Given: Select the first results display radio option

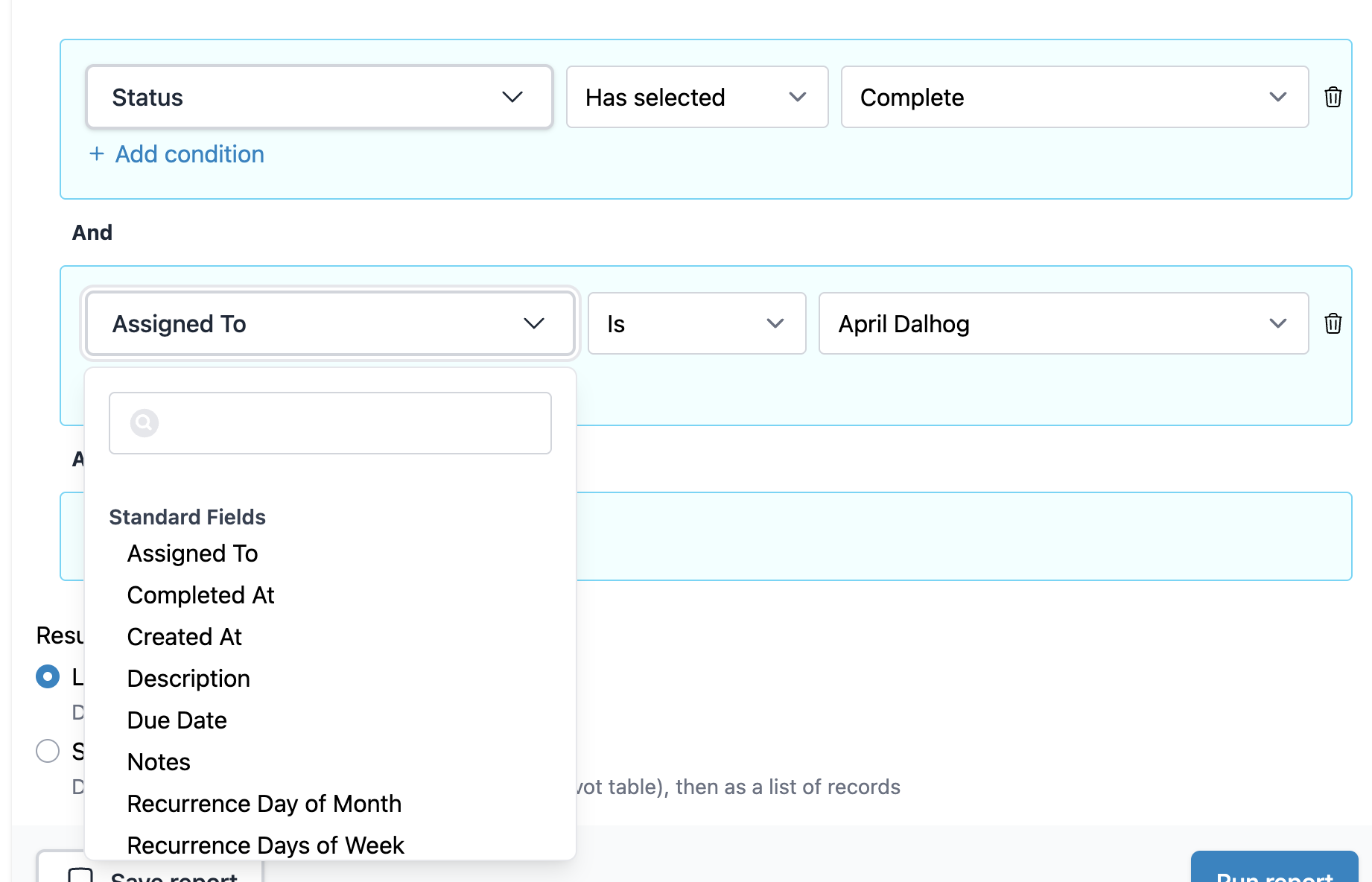Looking at the screenshot, I should point(48,676).
